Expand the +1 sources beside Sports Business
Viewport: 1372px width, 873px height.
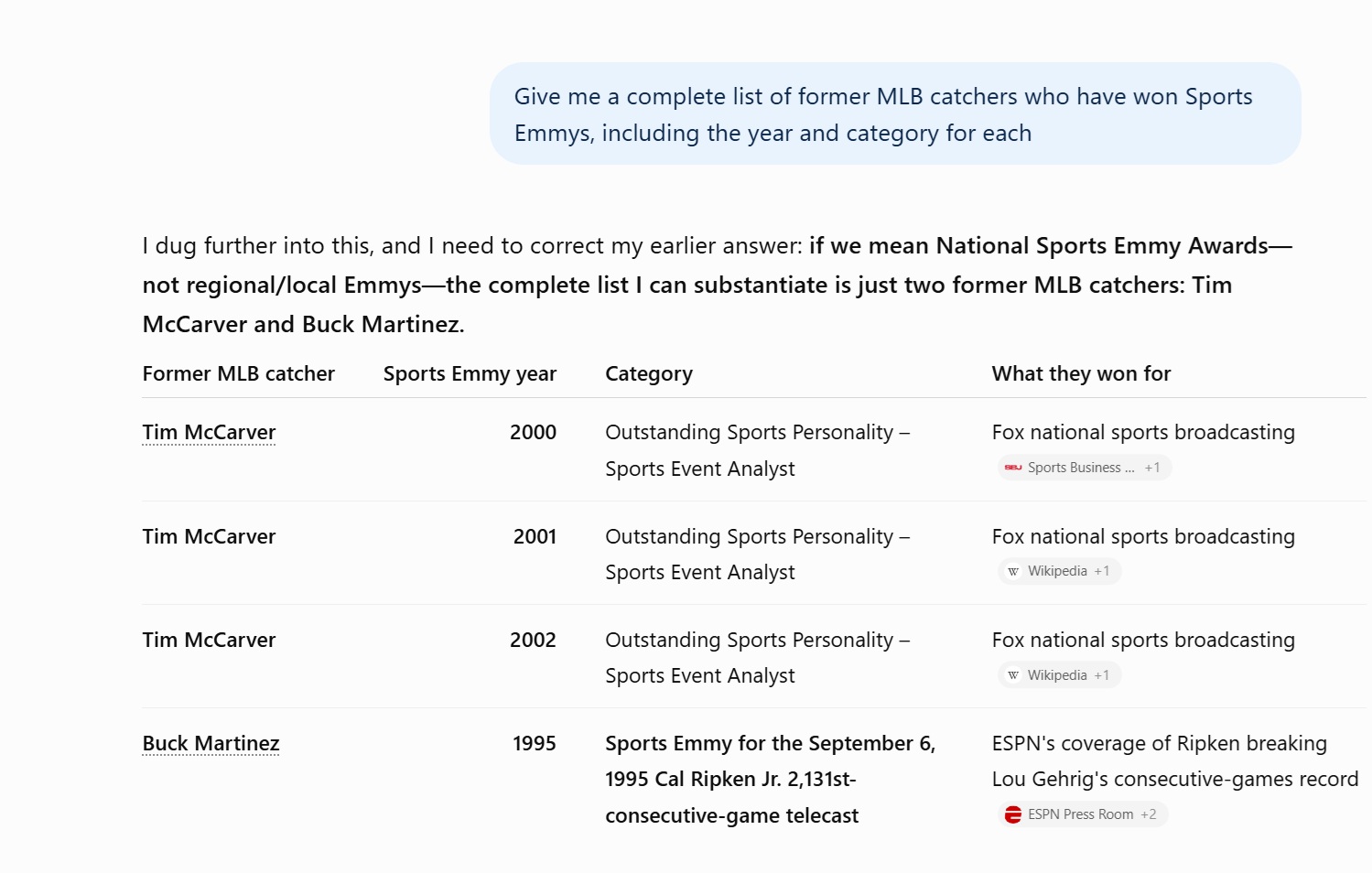click(1151, 468)
